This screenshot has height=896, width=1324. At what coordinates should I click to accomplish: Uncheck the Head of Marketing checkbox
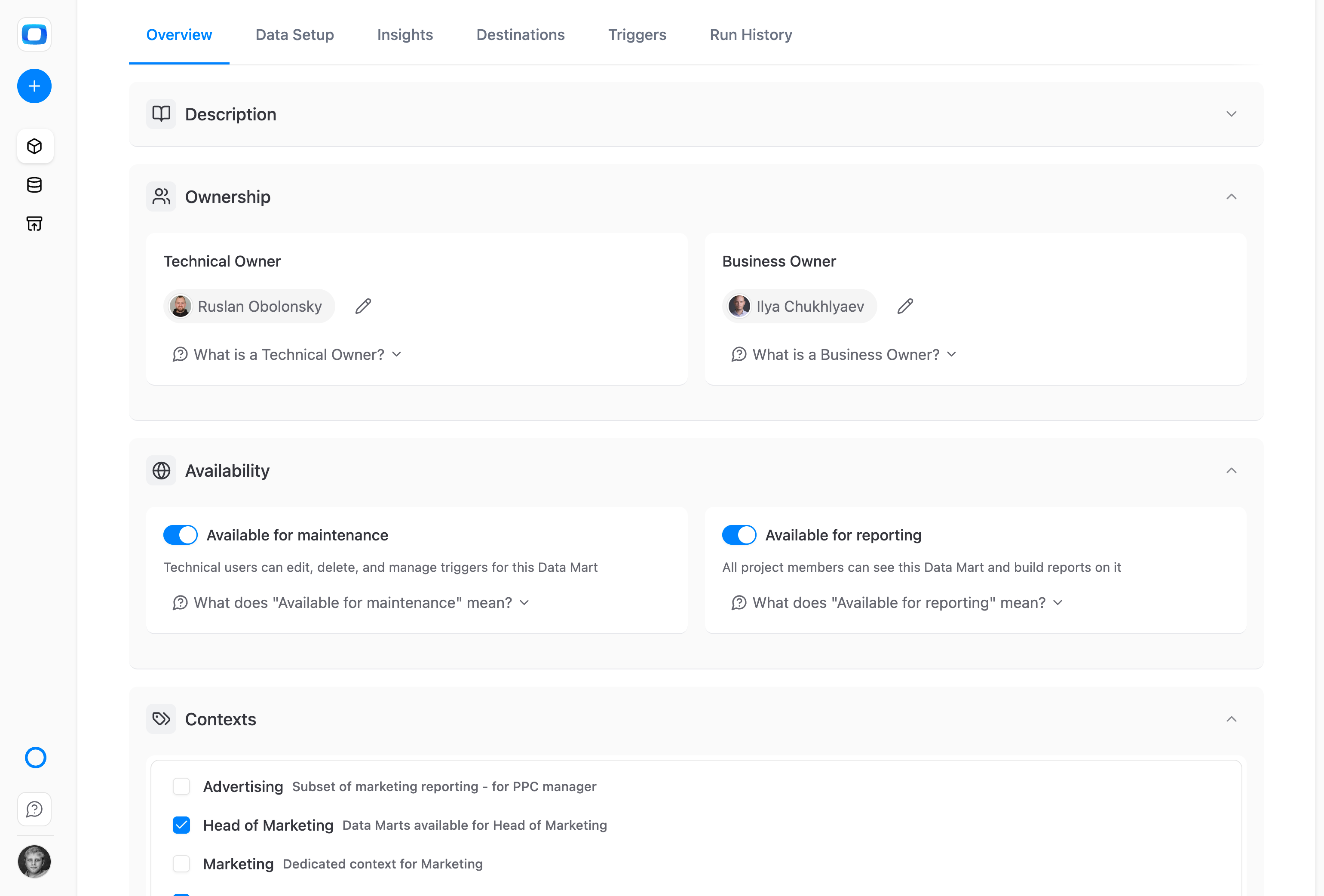click(x=181, y=825)
